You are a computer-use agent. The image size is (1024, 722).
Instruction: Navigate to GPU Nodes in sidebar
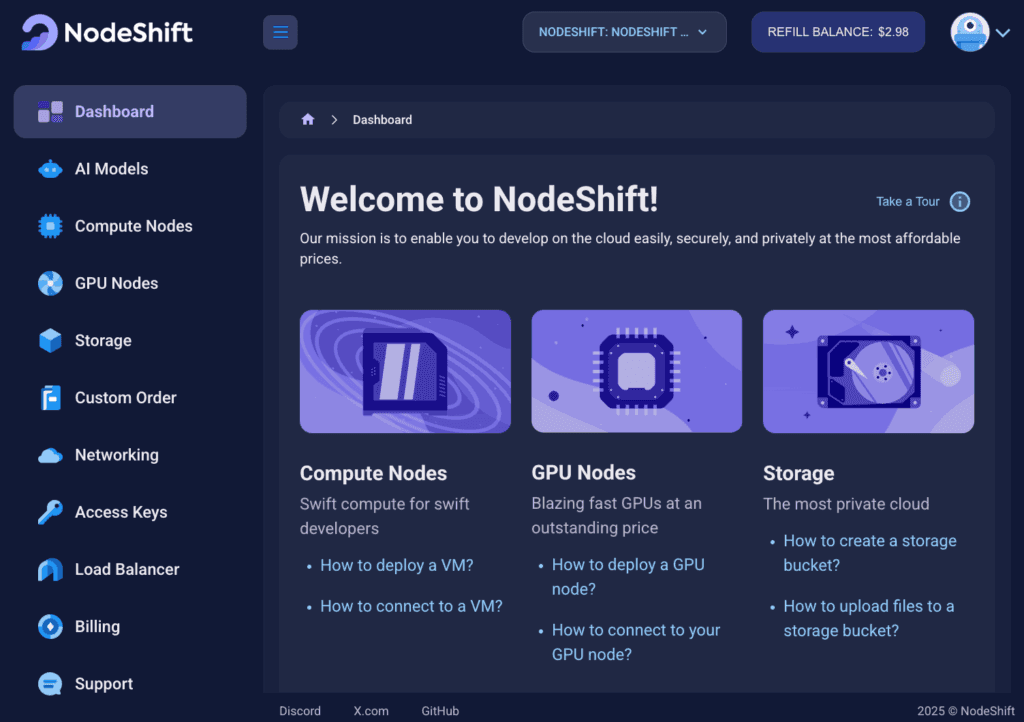tap(130, 283)
